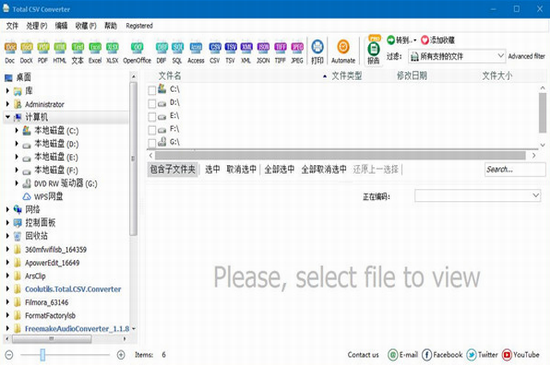Open the 文件 menu

coord(12,26)
